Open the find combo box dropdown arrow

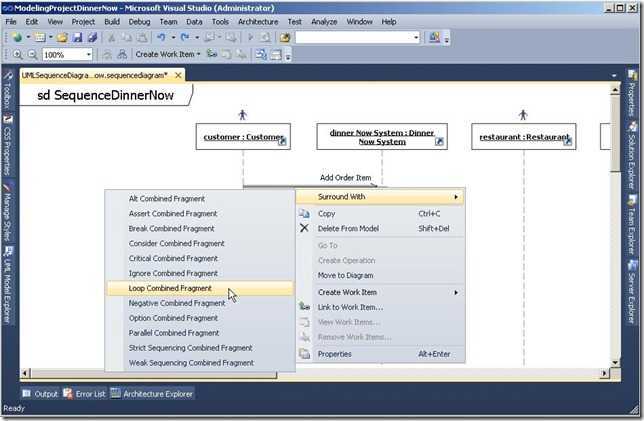416,38
